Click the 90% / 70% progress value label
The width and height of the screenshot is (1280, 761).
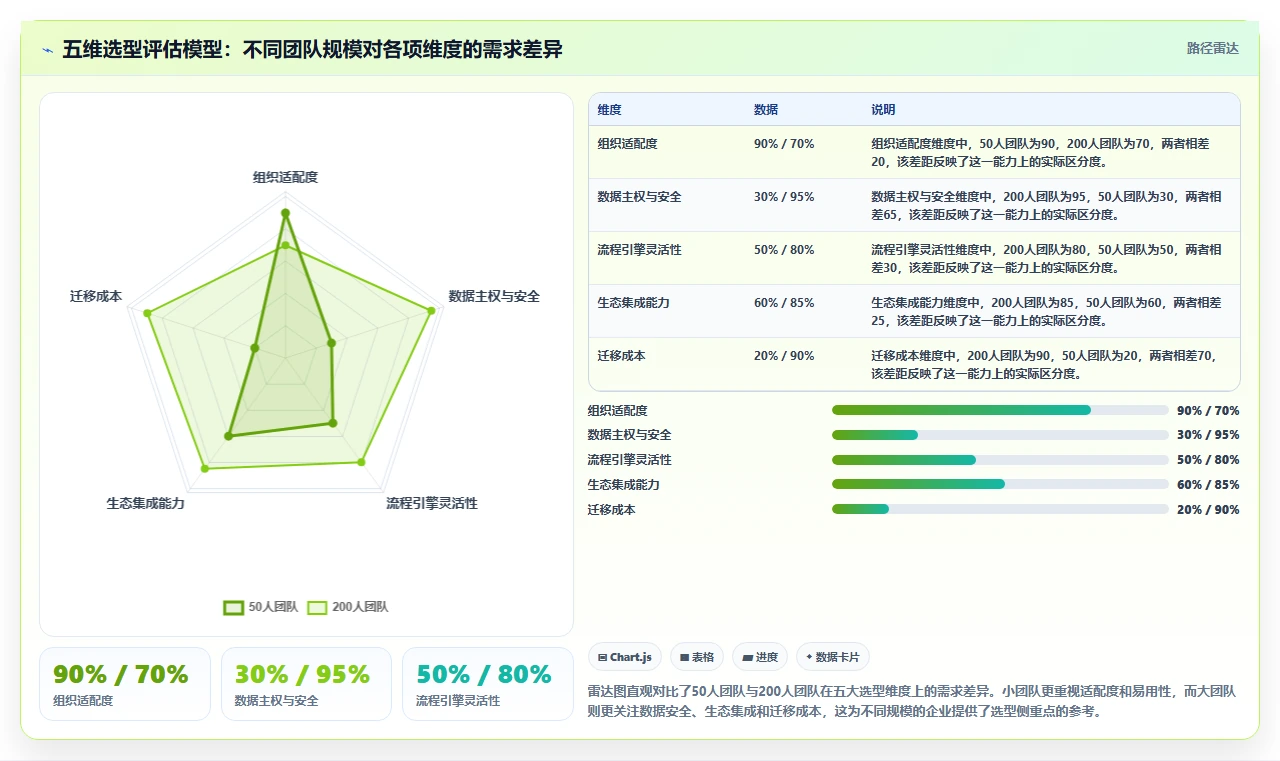click(x=1208, y=411)
